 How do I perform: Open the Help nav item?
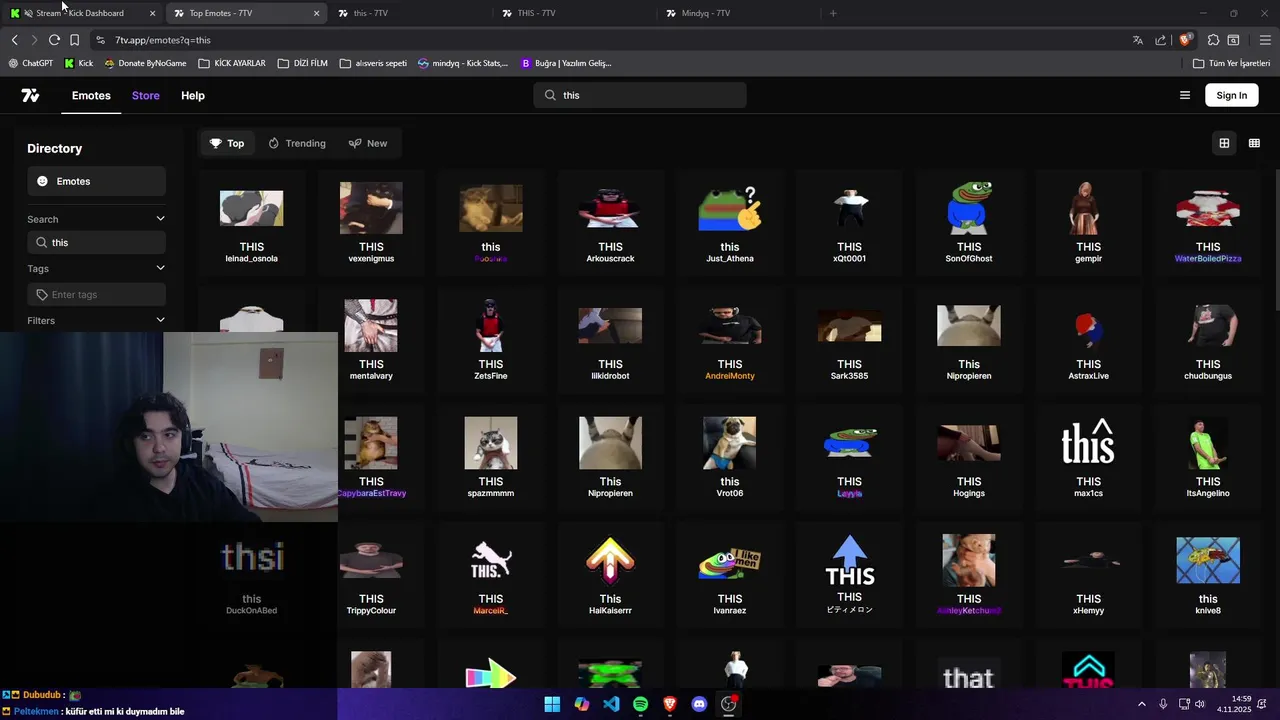(x=193, y=95)
